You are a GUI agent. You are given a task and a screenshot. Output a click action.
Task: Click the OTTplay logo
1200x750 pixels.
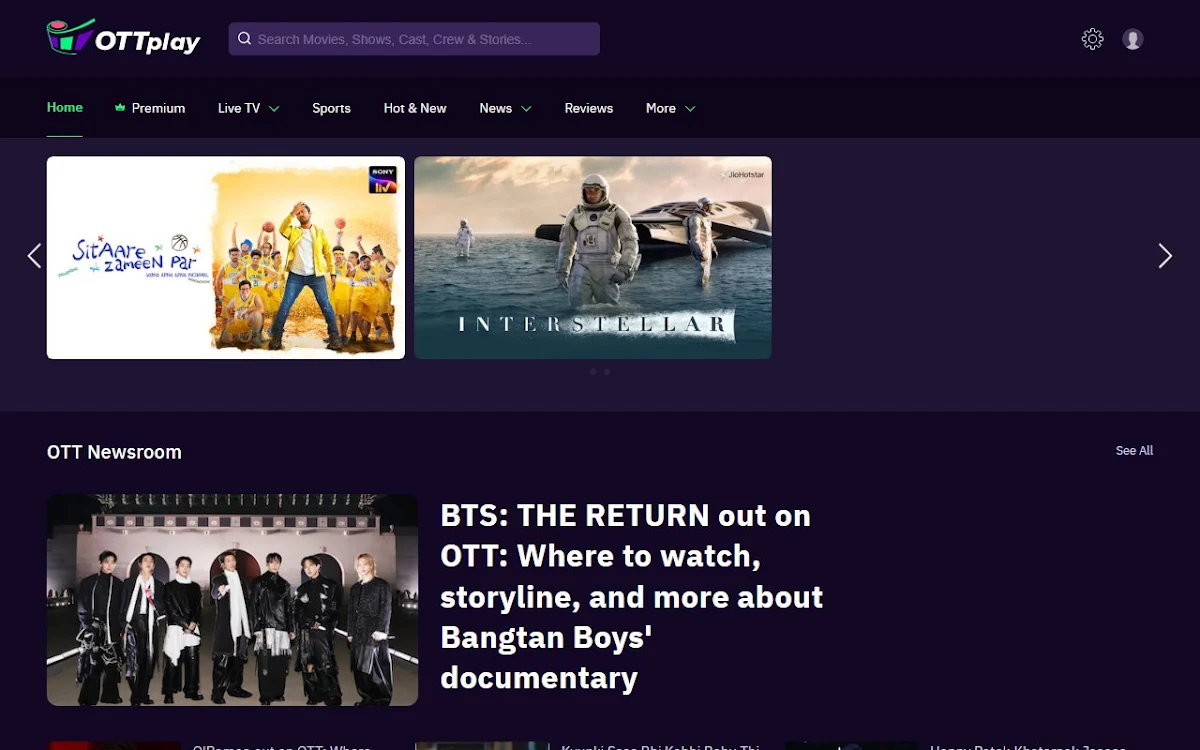(123, 38)
